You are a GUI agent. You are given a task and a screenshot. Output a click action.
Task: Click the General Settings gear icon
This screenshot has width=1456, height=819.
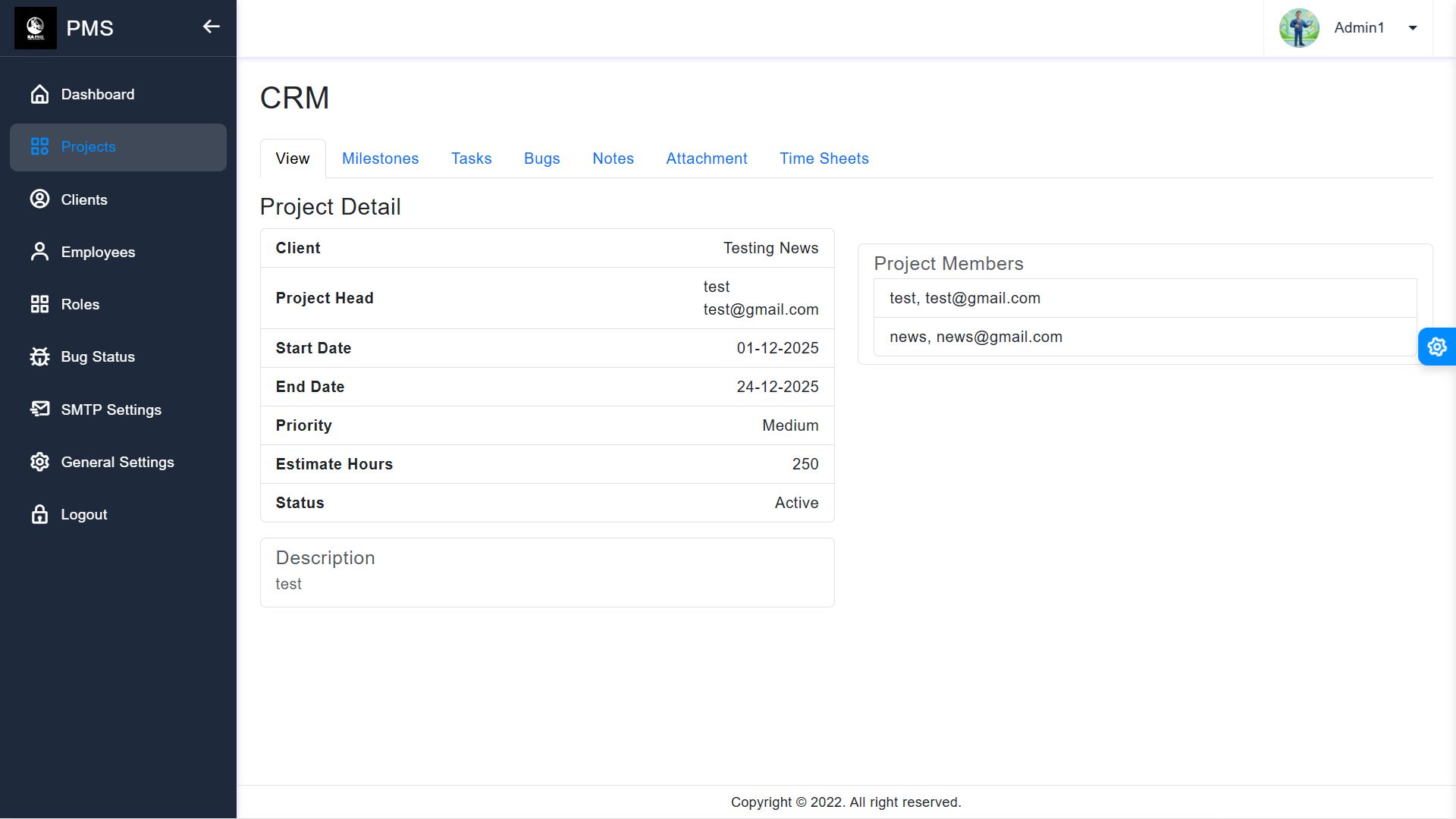[39, 462]
